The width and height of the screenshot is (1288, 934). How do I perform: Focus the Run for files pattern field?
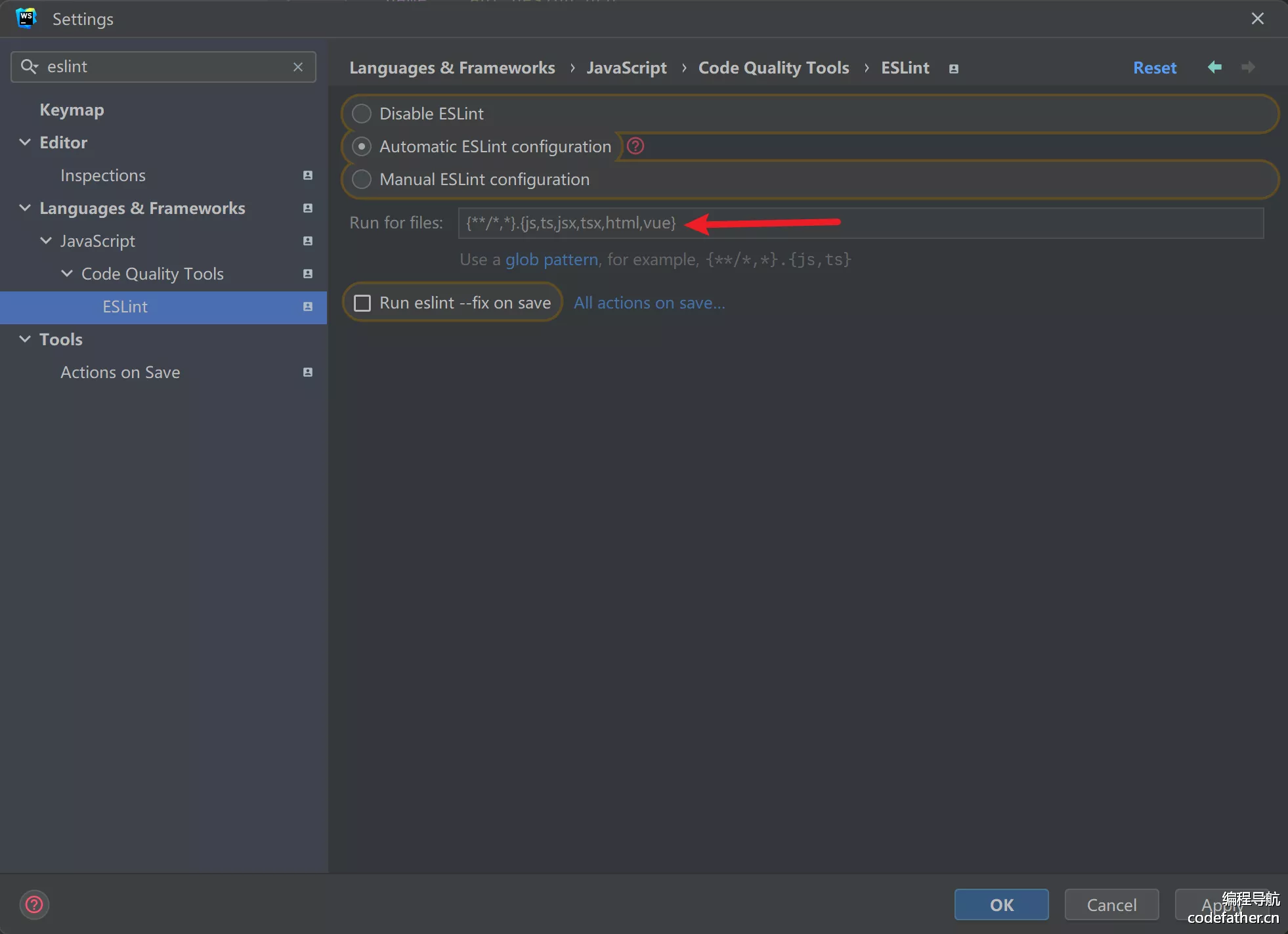pyautogui.click(x=861, y=223)
